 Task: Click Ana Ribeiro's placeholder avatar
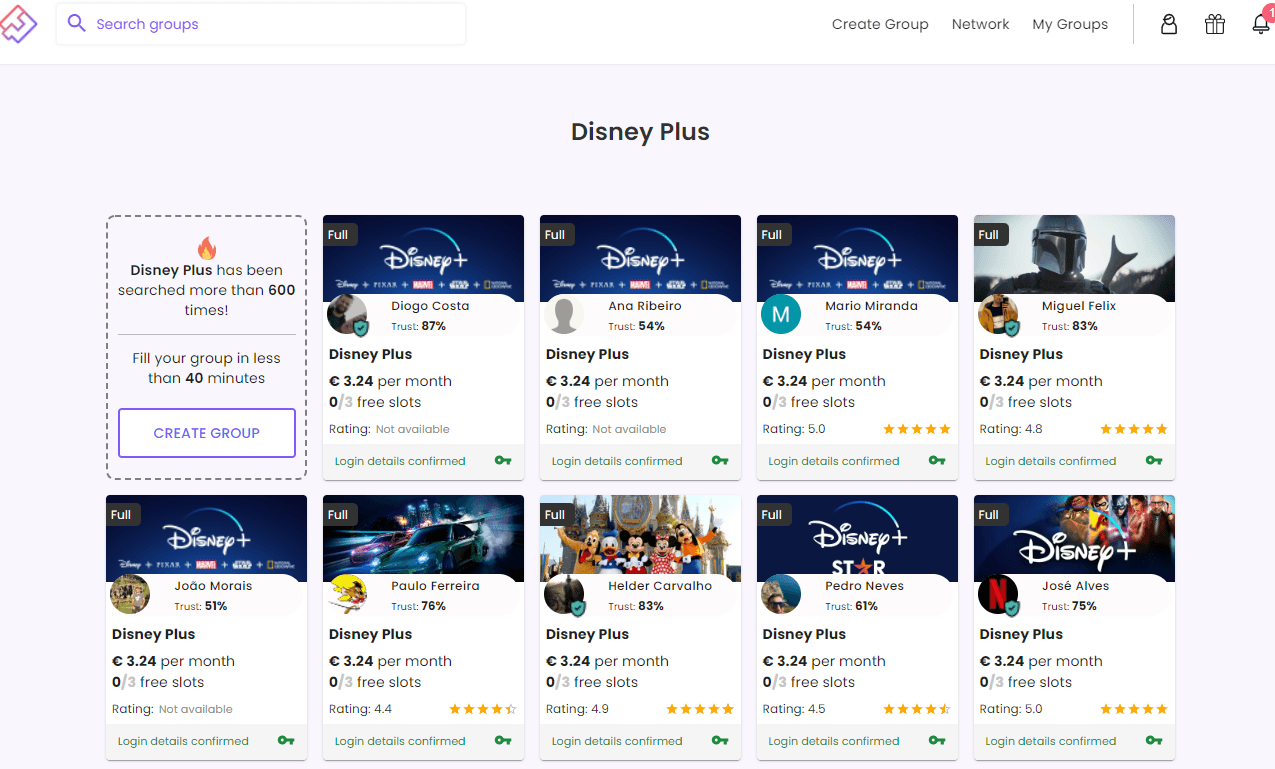coord(564,314)
